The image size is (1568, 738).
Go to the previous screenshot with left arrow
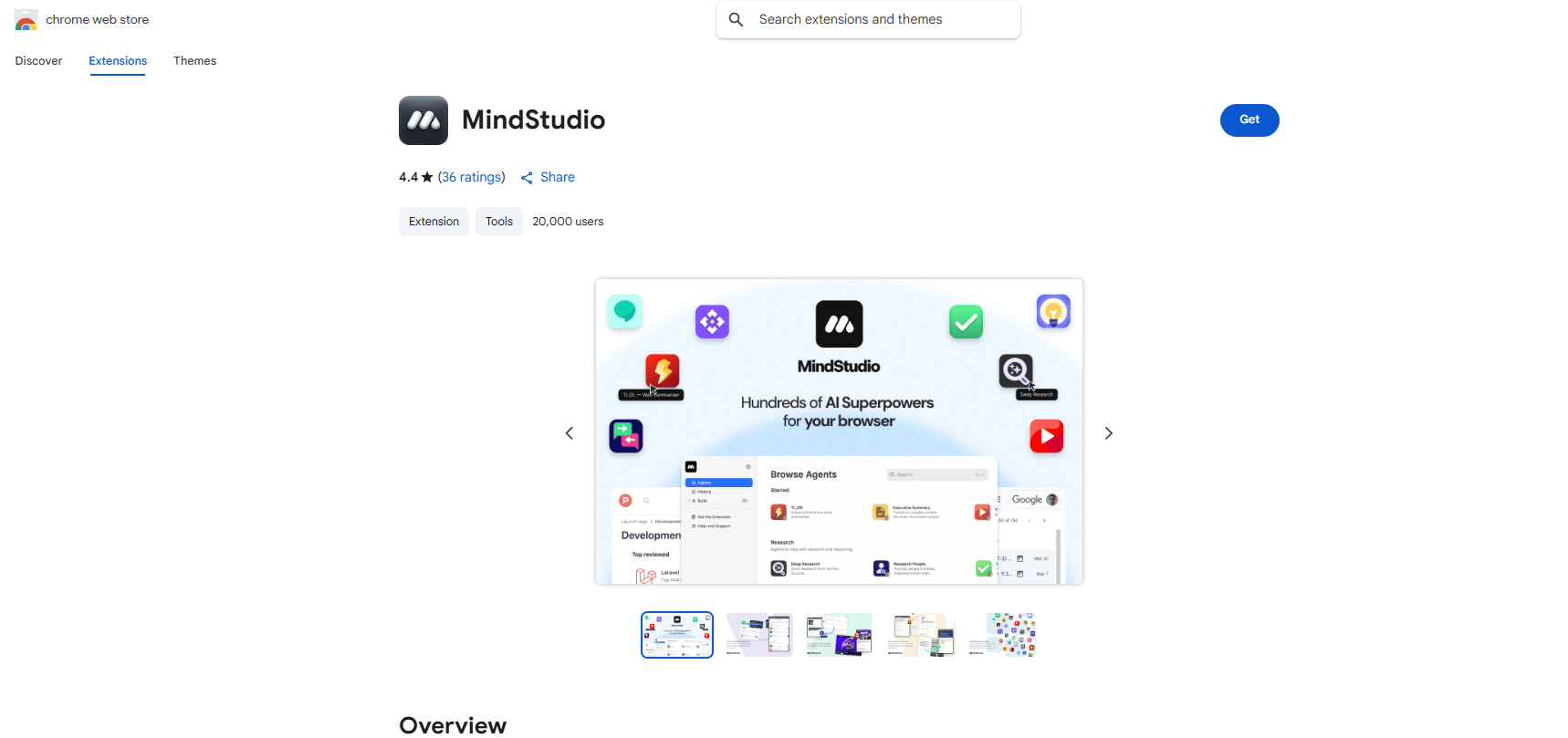570,433
